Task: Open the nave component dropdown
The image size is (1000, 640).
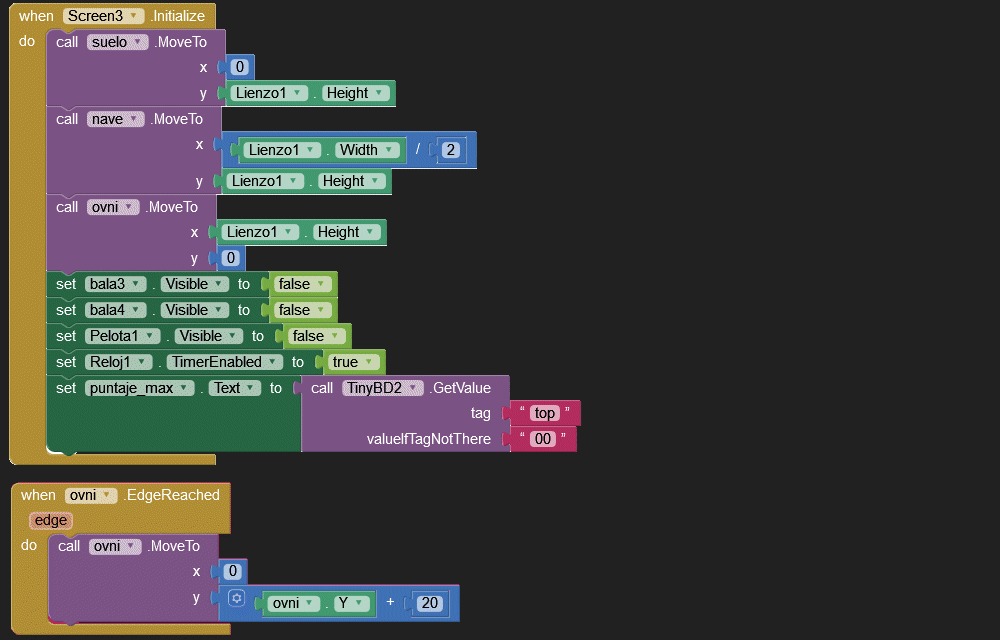Action: (116, 119)
